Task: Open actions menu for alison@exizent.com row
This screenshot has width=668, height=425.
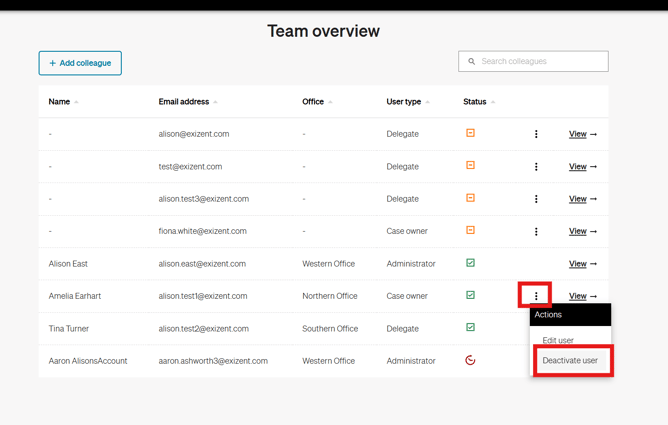Action: pos(536,134)
